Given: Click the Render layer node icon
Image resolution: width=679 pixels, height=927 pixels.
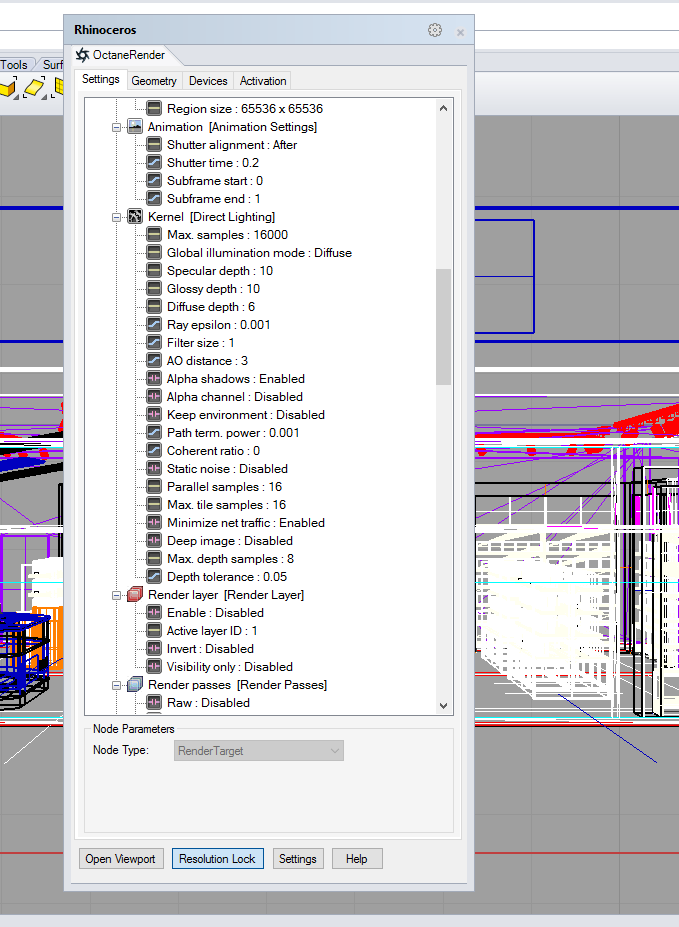Looking at the screenshot, I should pos(135,594).
